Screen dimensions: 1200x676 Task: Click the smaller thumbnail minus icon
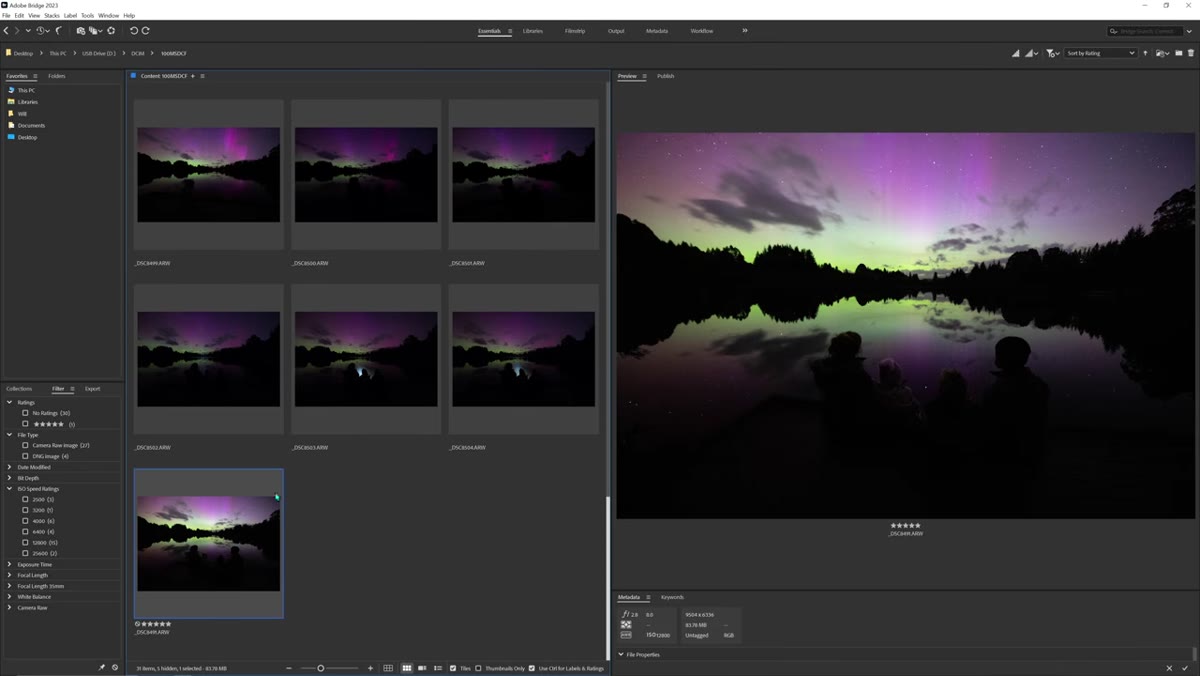pos(289,668)
